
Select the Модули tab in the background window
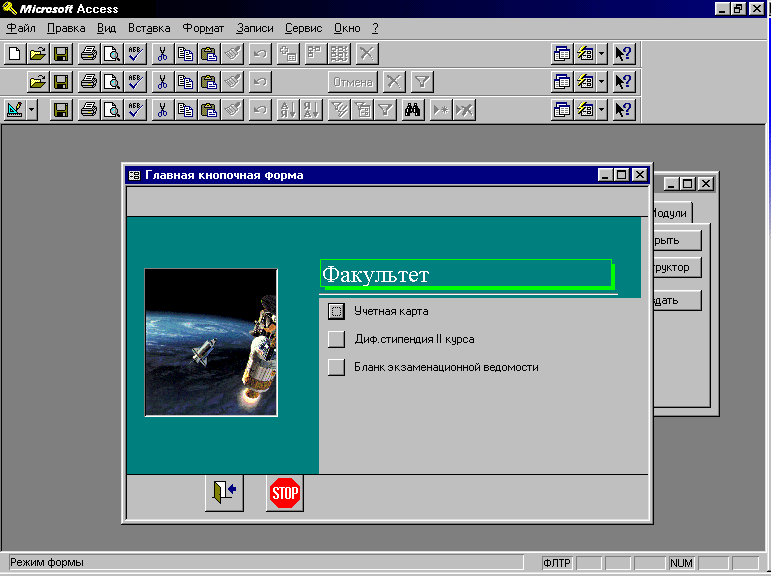671,213
